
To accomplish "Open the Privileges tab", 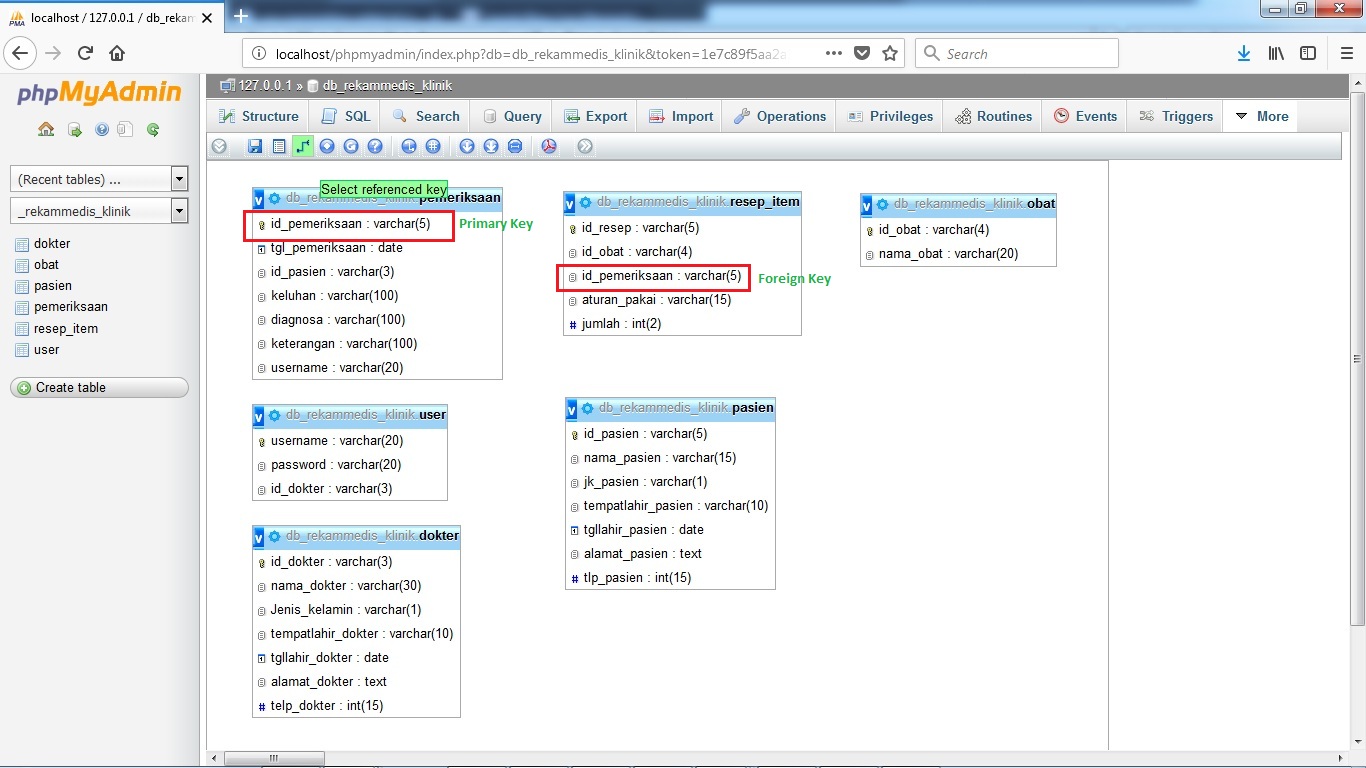I will (x=888, y=115).
